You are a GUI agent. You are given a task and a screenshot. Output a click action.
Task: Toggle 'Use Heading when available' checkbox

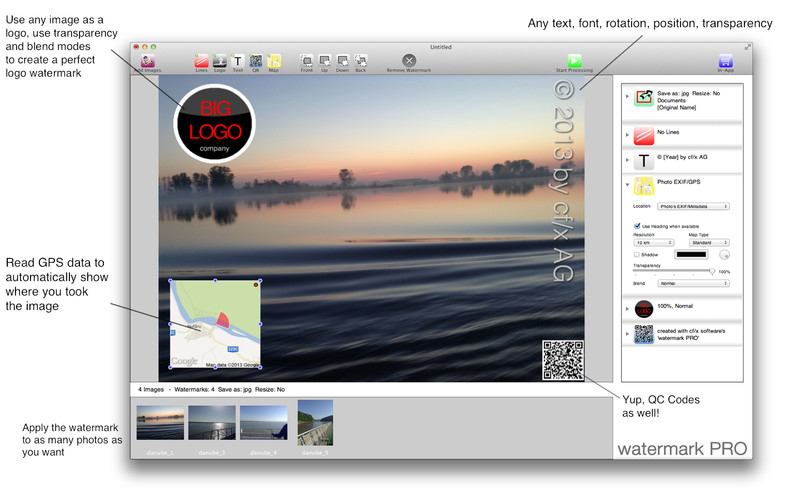(637, 225)
